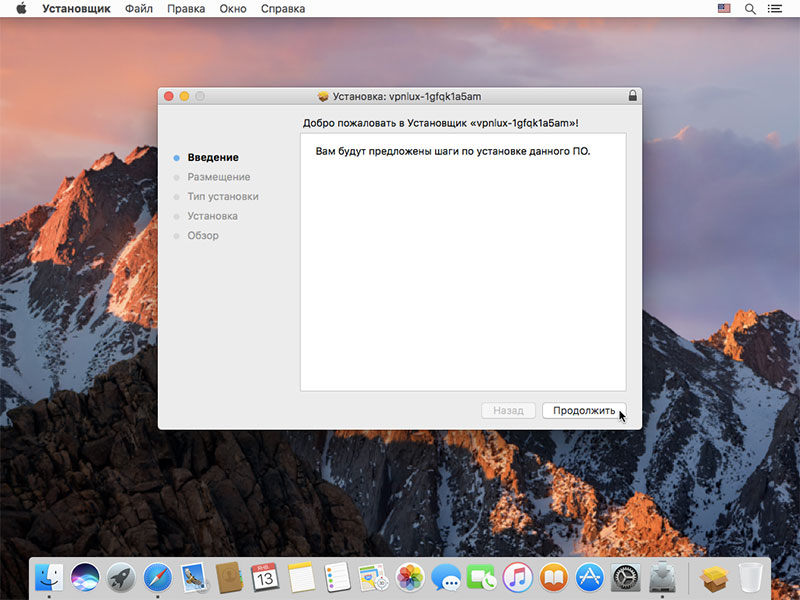Open Photos from the Dock
This screenshot has width=800, height=600.
[410, 578]
